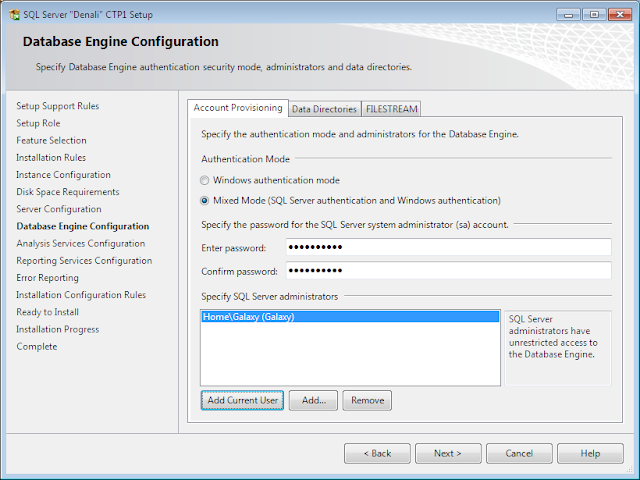Click Reporting Services Configuration step
The height and width of the screenshot is (480, 640).
click(x=84, y=260)
